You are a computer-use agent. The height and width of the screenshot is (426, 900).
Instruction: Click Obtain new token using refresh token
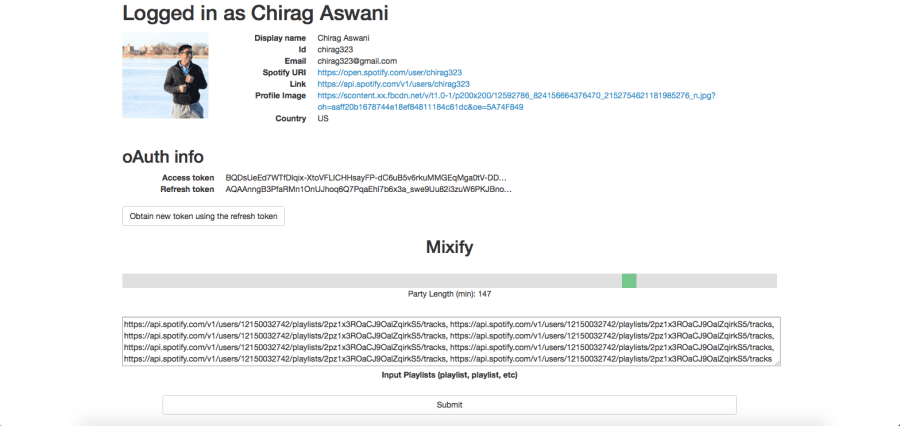pyautogui.click(x=203, y=216)
